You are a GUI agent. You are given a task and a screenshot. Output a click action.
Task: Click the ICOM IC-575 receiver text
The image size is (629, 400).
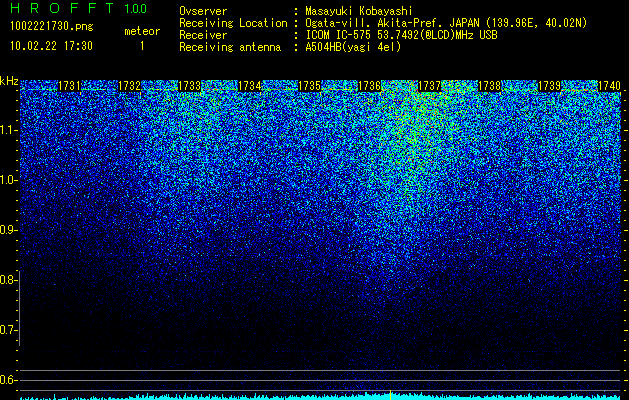coord(401,35)
